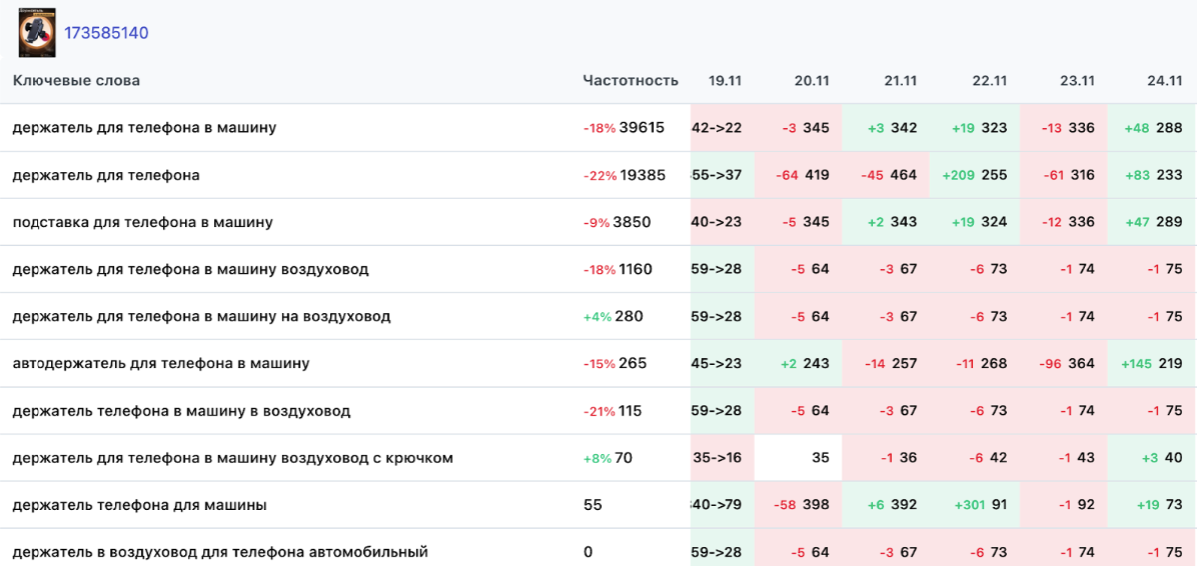The image size is (1197, 569).
Task: Sort by the Ключевые слова column header
Action: pyautogui.click(x=76, y=80)
